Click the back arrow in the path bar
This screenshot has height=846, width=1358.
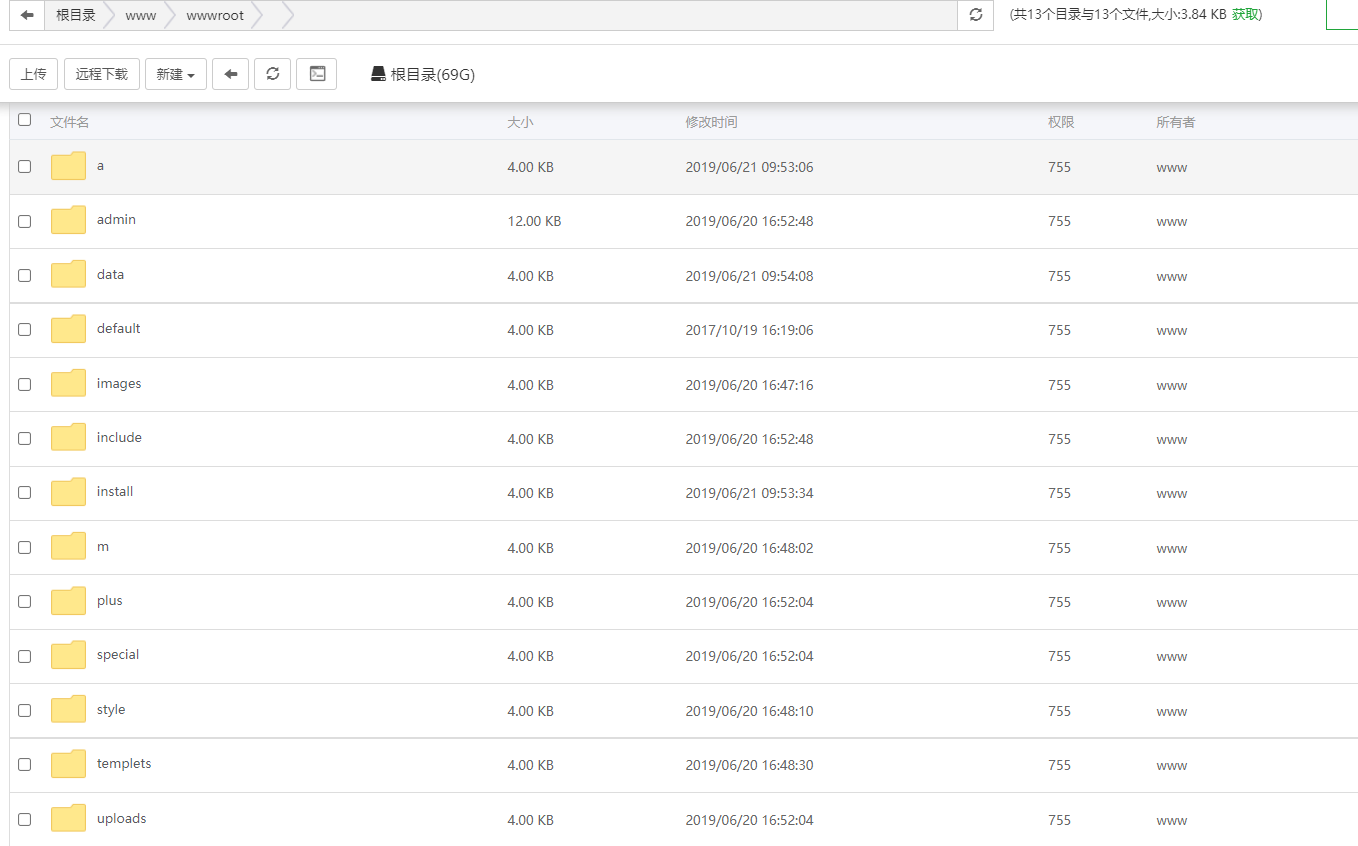coord(27,15)
